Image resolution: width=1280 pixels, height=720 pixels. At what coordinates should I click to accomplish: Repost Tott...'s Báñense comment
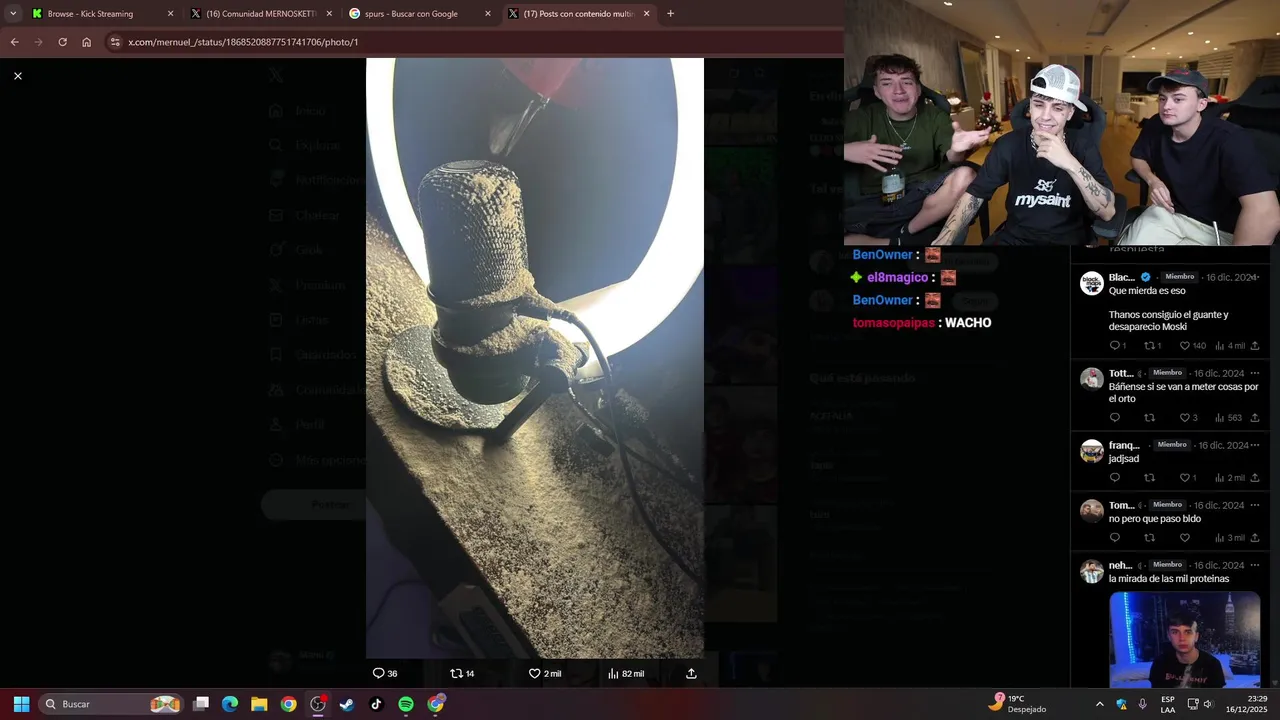click(x=1149, y=418)
